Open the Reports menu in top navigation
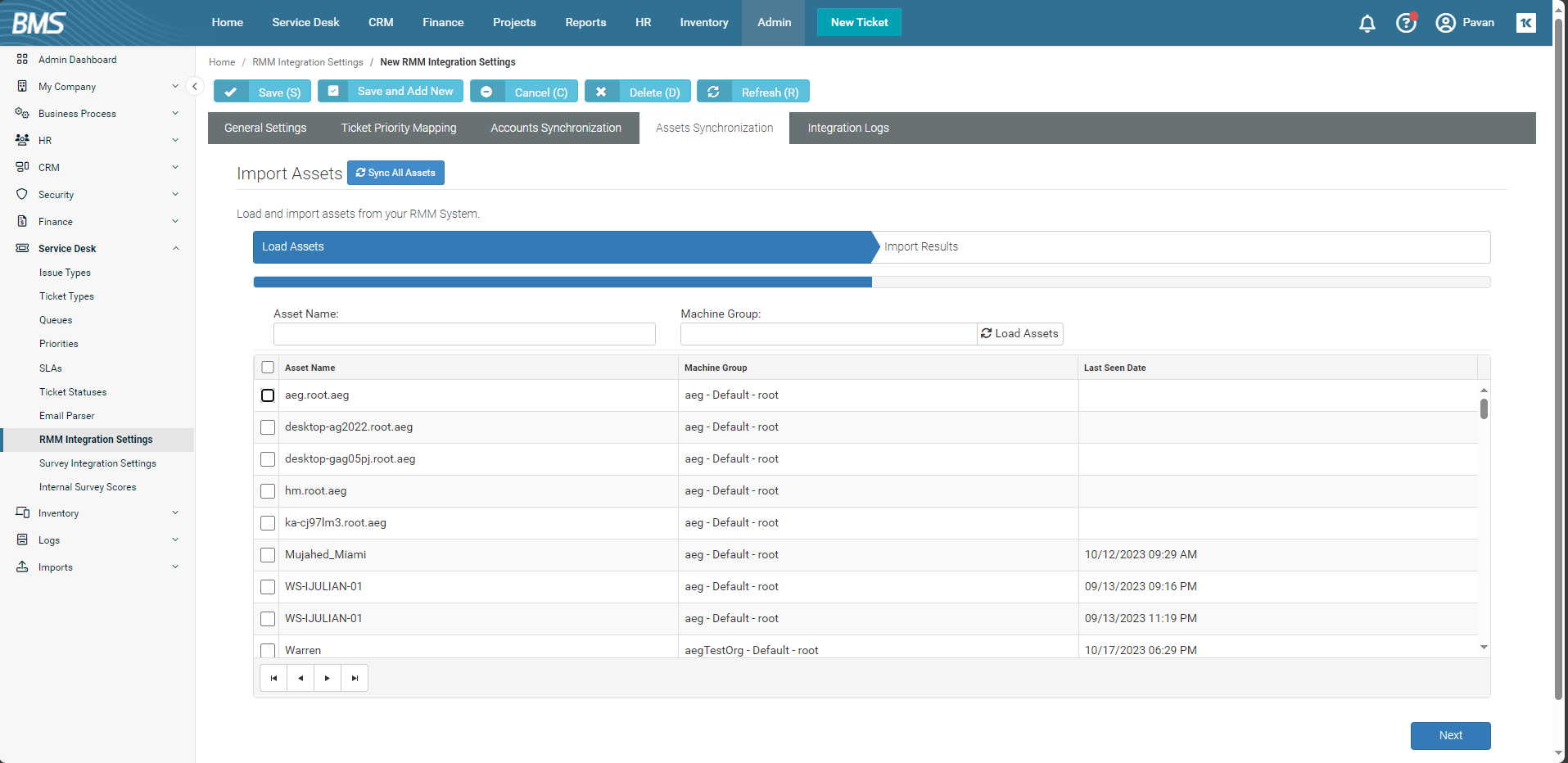The image size is (1568, 763). coord(585,23)
